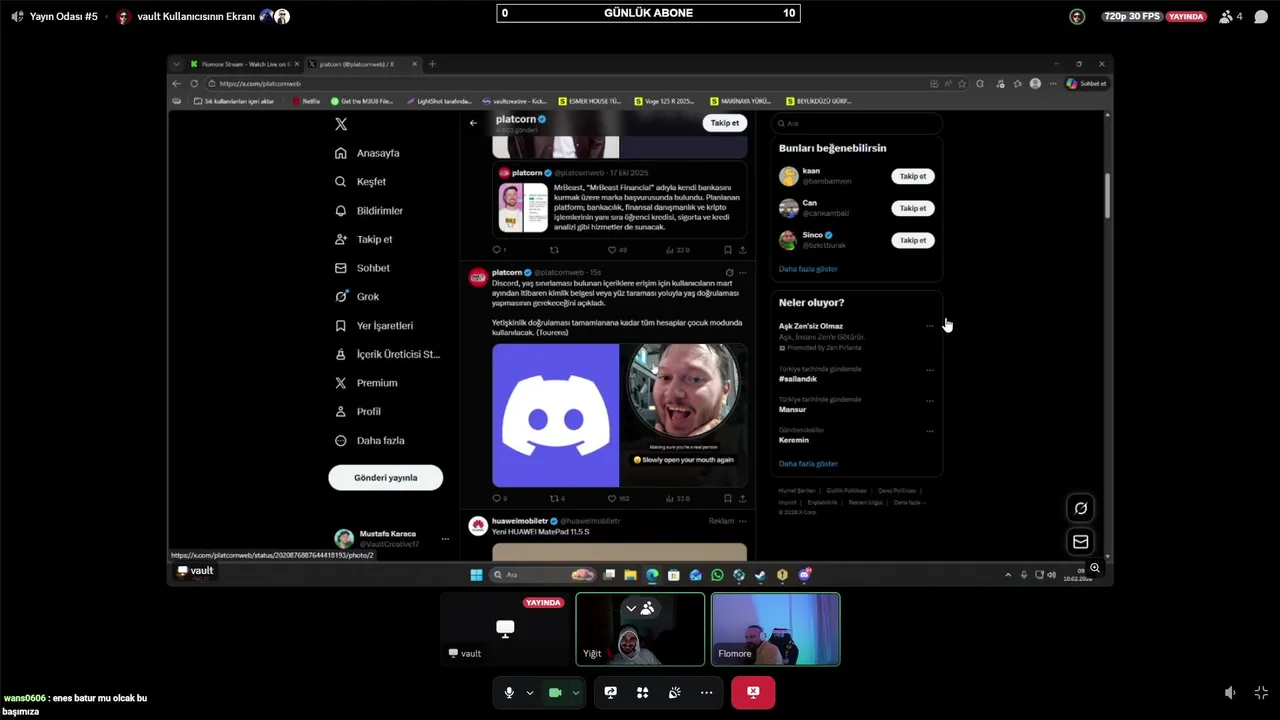Click Daha fazla göster under suggestions
This screenshot has width=1280, height=720.
(808, 269)
